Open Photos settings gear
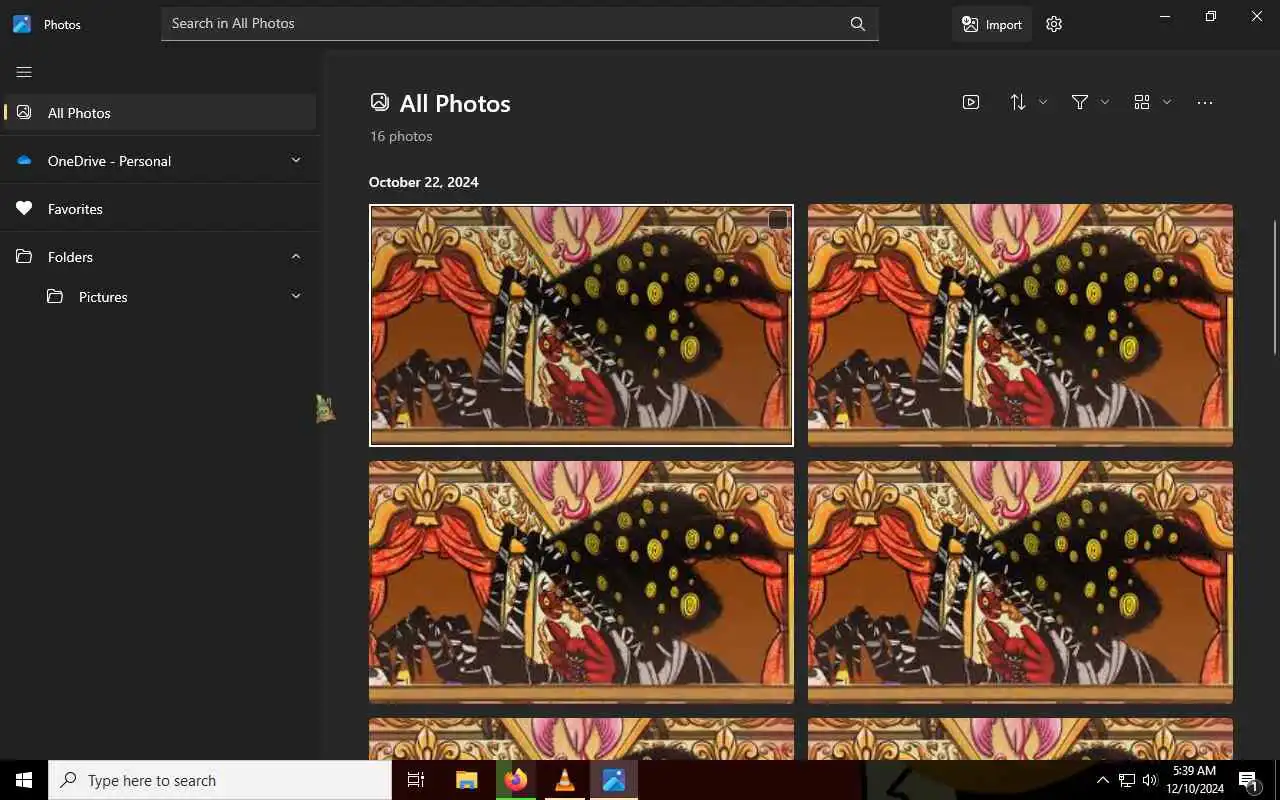Screen dimensions: 1280x800 pos(1054,24)
